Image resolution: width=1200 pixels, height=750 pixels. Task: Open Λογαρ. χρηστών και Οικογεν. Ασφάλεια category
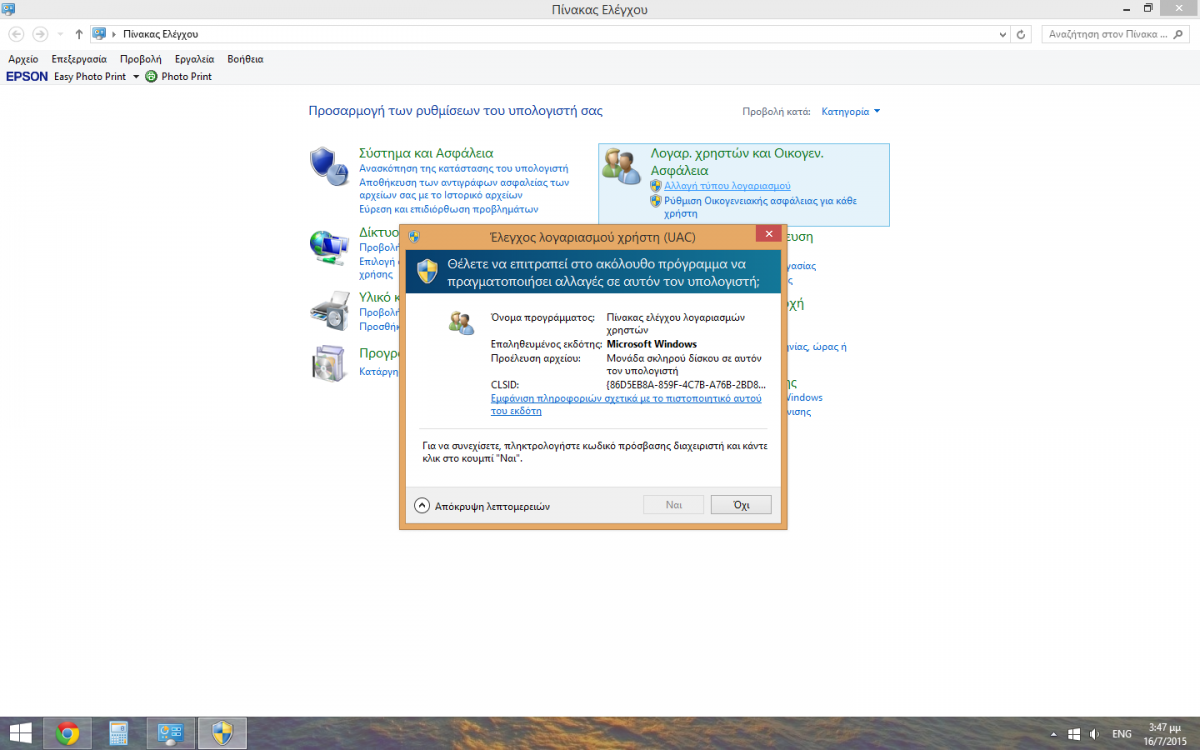pyautogui.click(x=737, y=162)
